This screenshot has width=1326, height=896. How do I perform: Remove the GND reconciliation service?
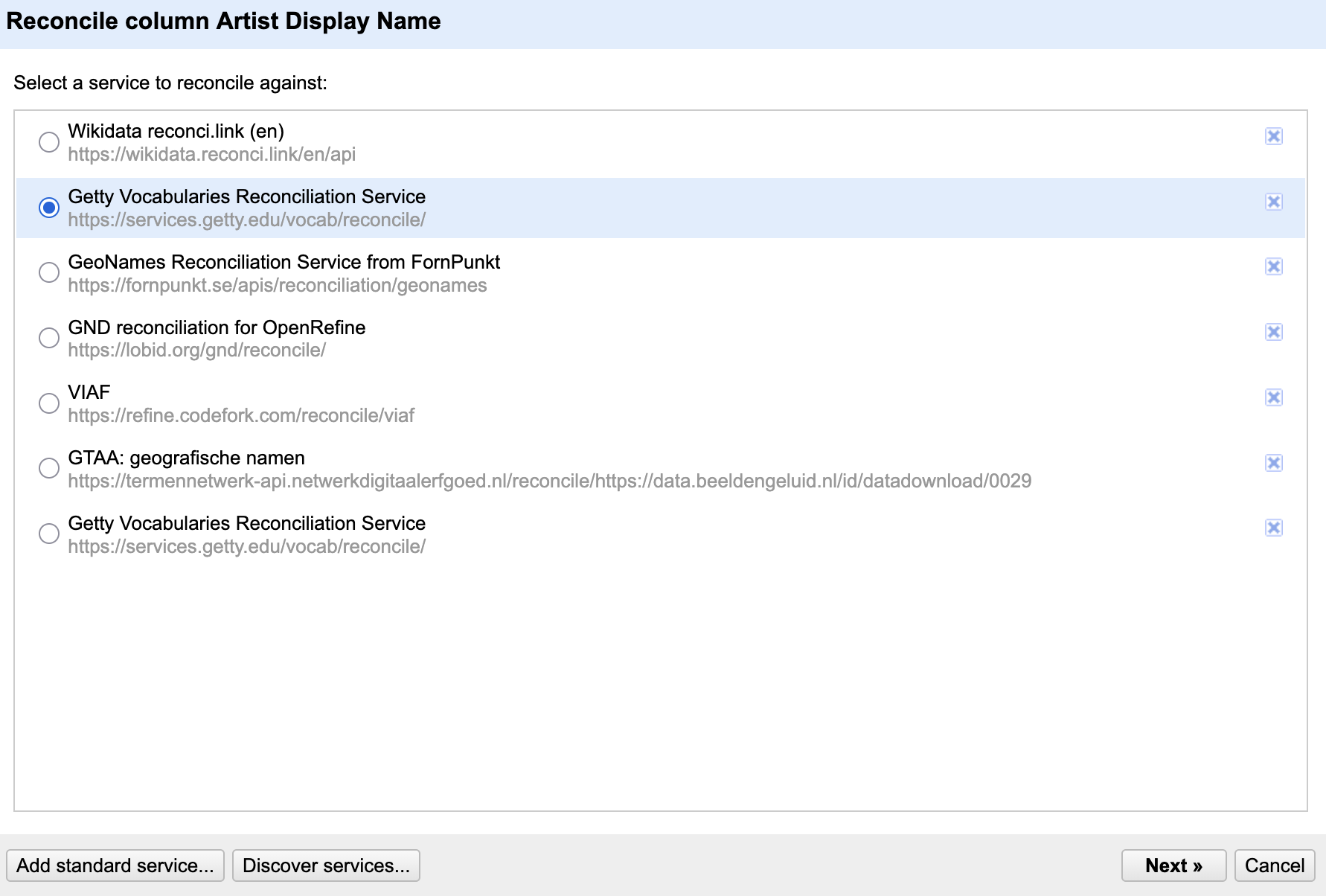click(x=1273, y=332)
